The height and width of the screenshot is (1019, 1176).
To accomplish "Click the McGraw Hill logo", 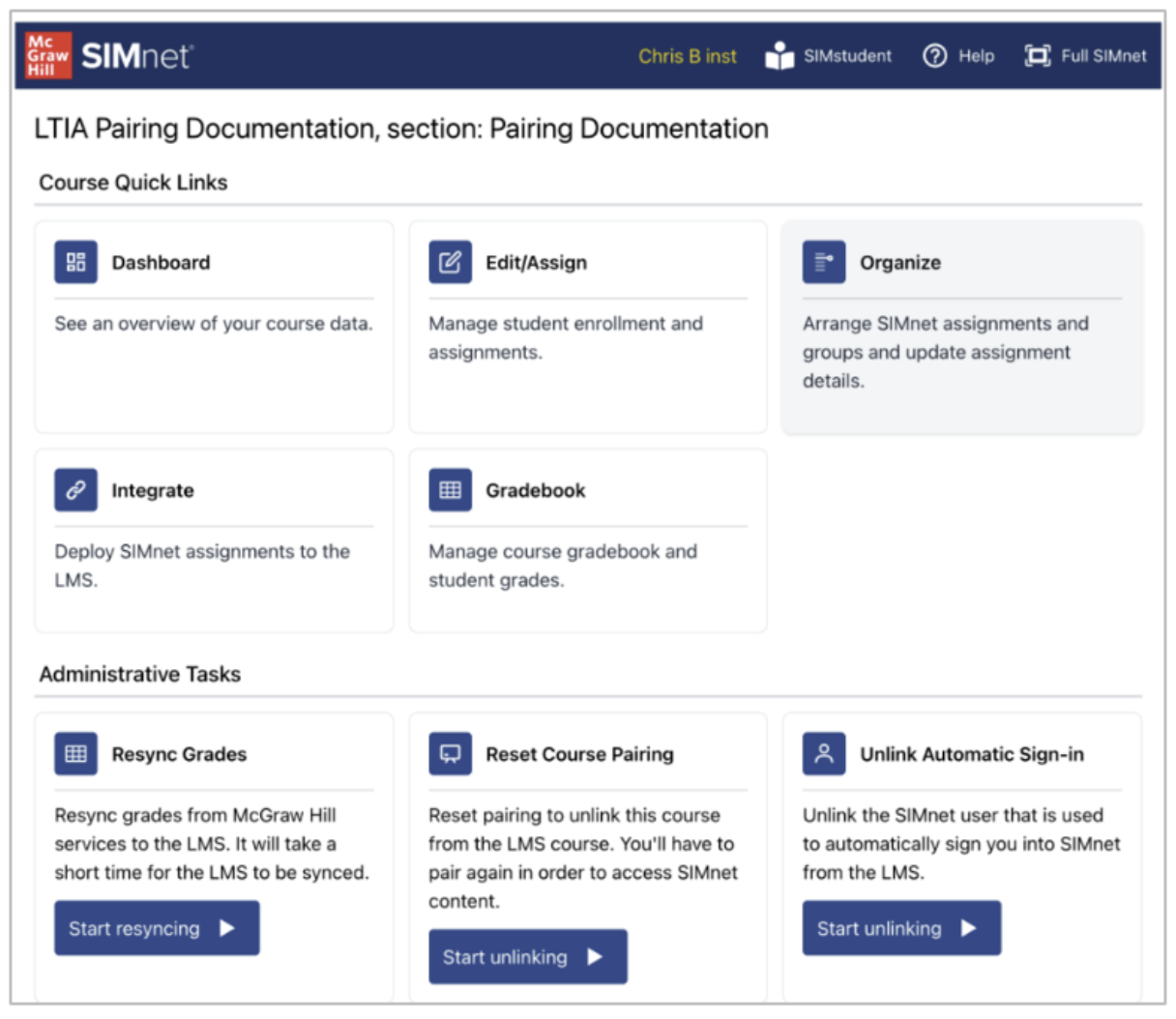I will point(47,56).
